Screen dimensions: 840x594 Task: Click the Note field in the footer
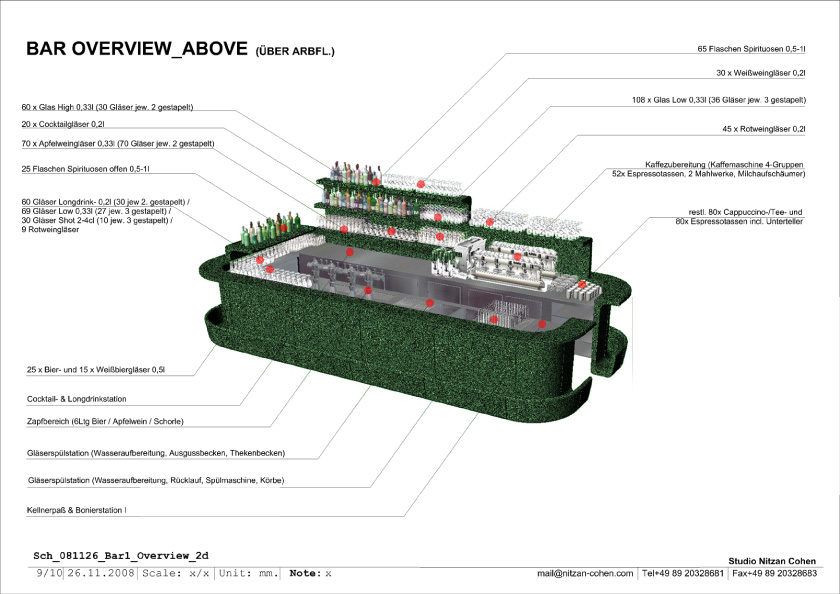coord(309,573)
